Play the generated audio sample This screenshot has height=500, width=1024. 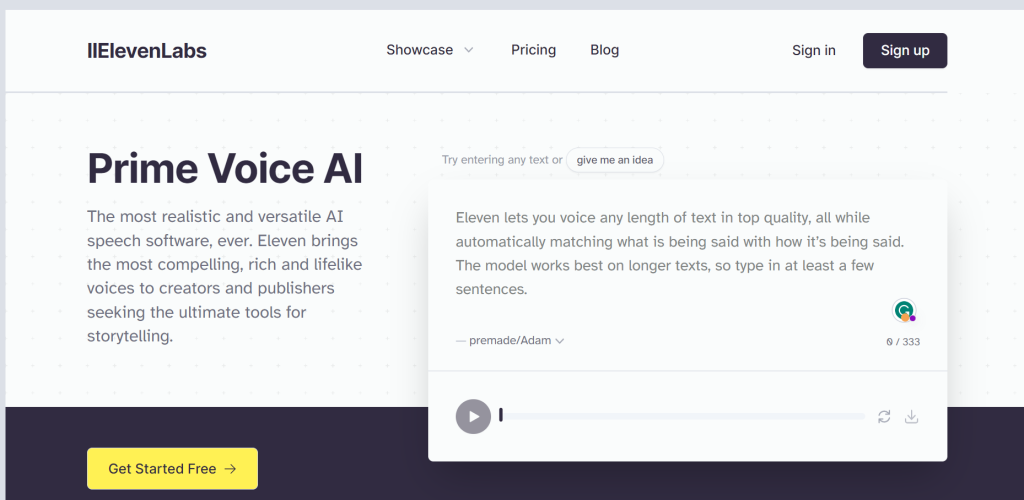tap(473, 416)
